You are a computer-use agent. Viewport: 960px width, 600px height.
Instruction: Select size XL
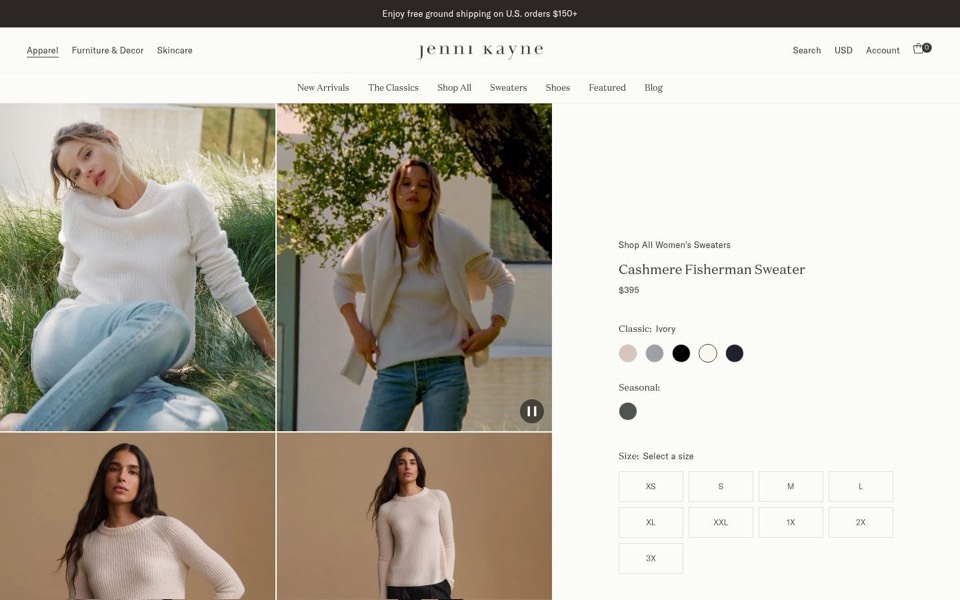650,522
